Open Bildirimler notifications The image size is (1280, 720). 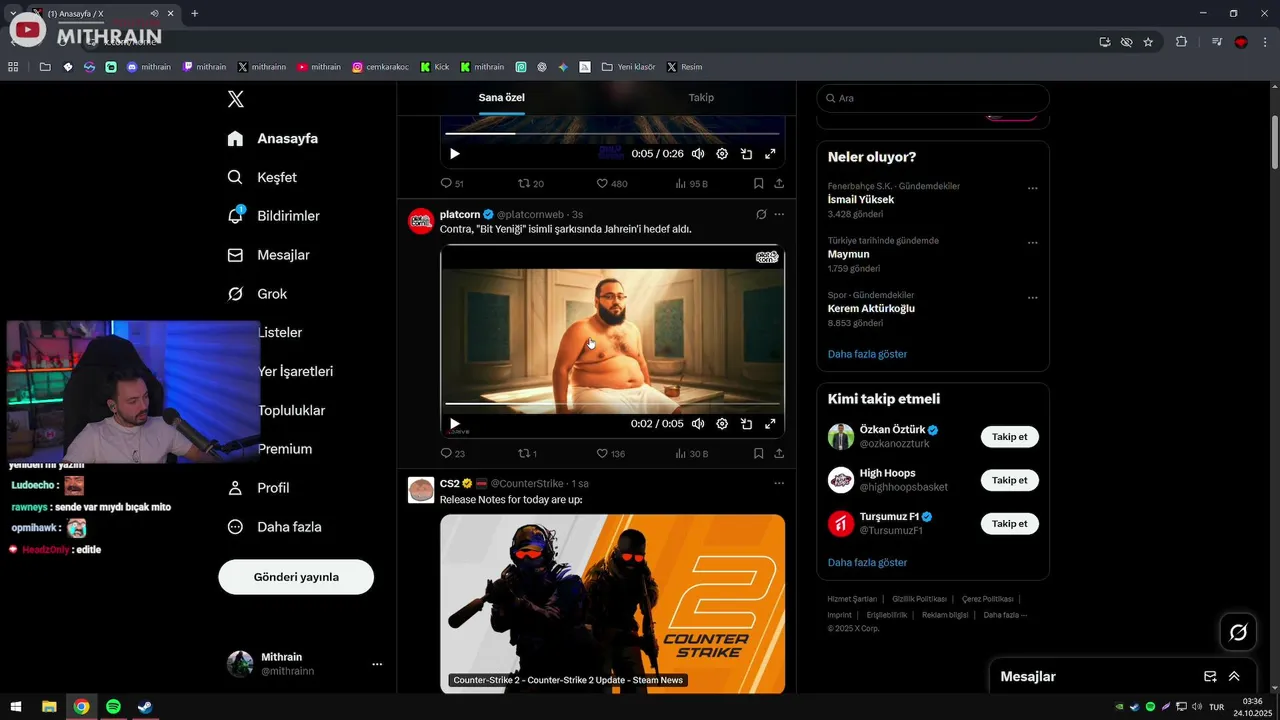point(273,216)
